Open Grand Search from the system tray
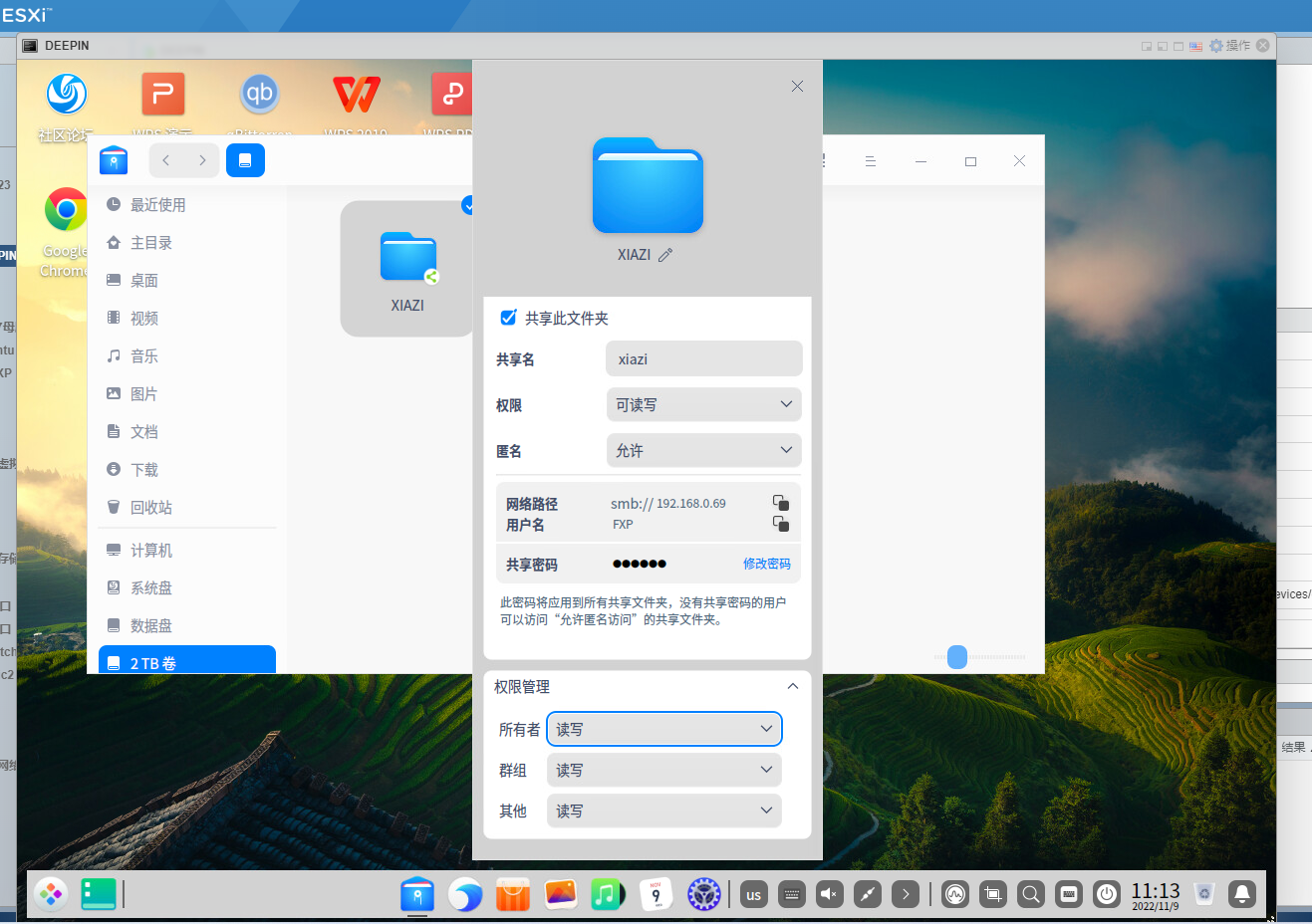This screenshot has height=924, width=1312. pos(1031,894)
